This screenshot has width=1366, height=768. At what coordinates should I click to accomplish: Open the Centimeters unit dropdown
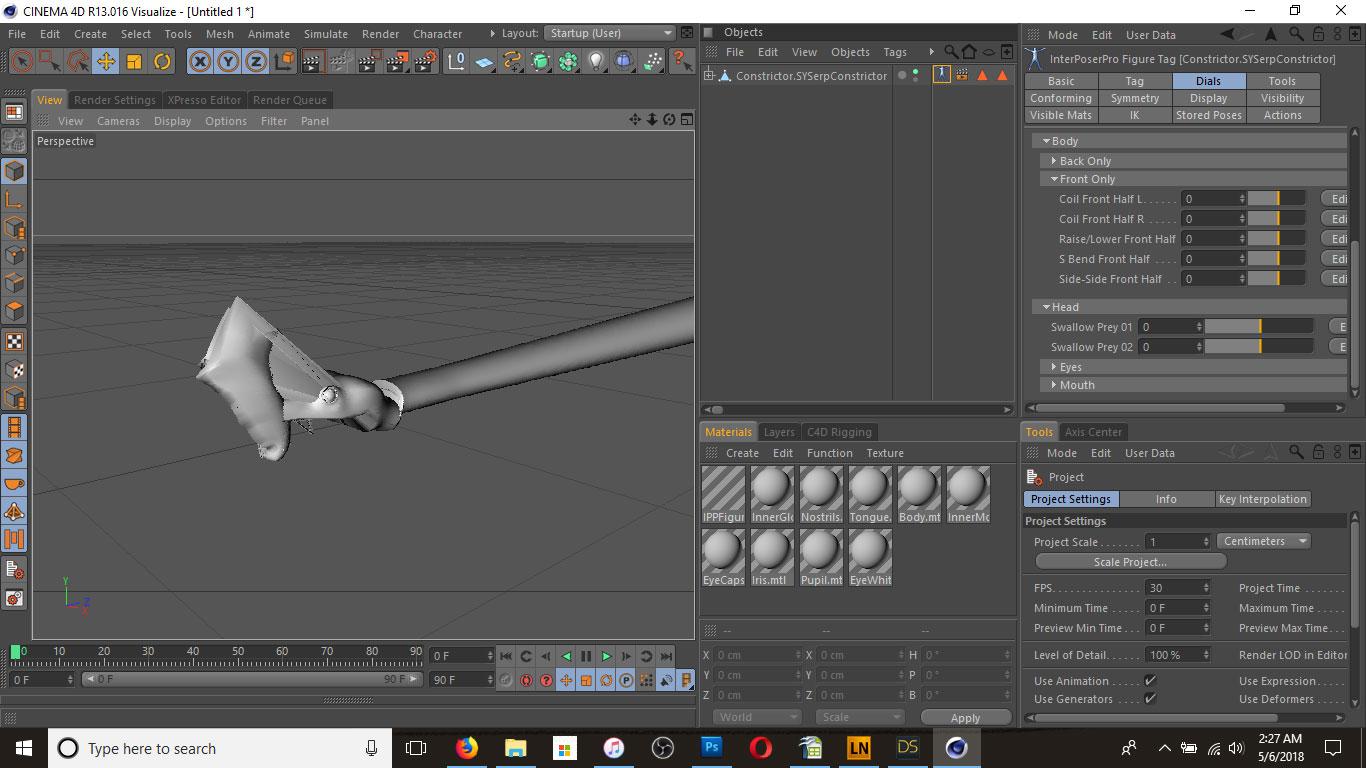tap(1264, 541)
